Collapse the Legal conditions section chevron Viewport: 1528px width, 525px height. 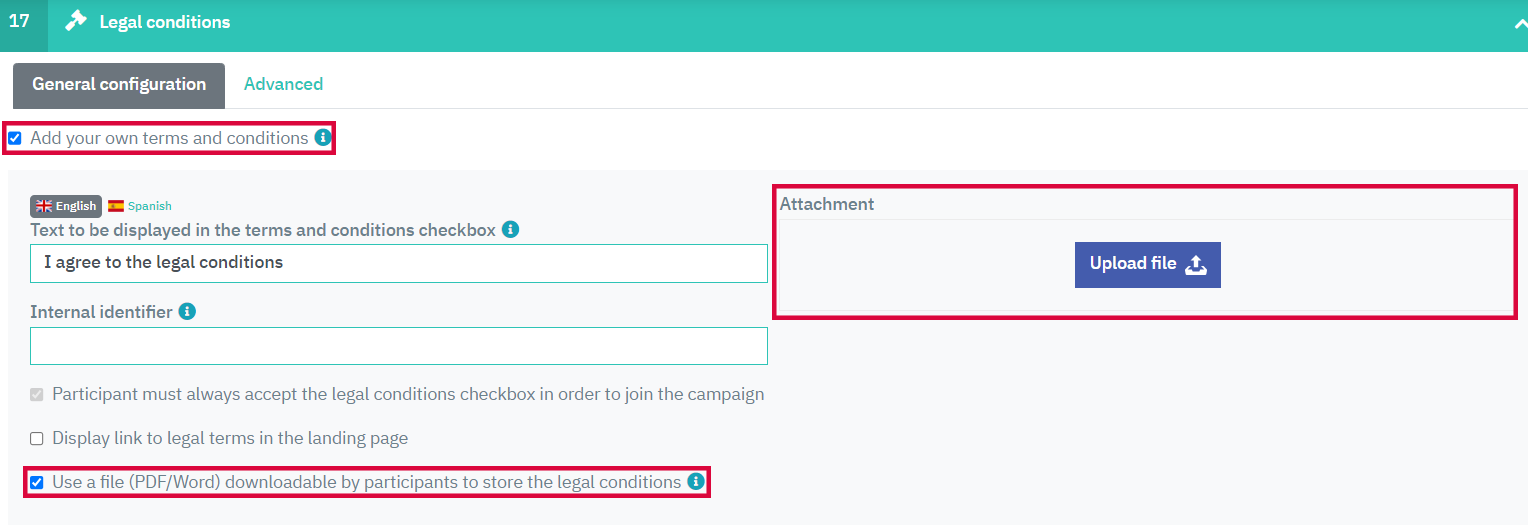pos(1520,24)
